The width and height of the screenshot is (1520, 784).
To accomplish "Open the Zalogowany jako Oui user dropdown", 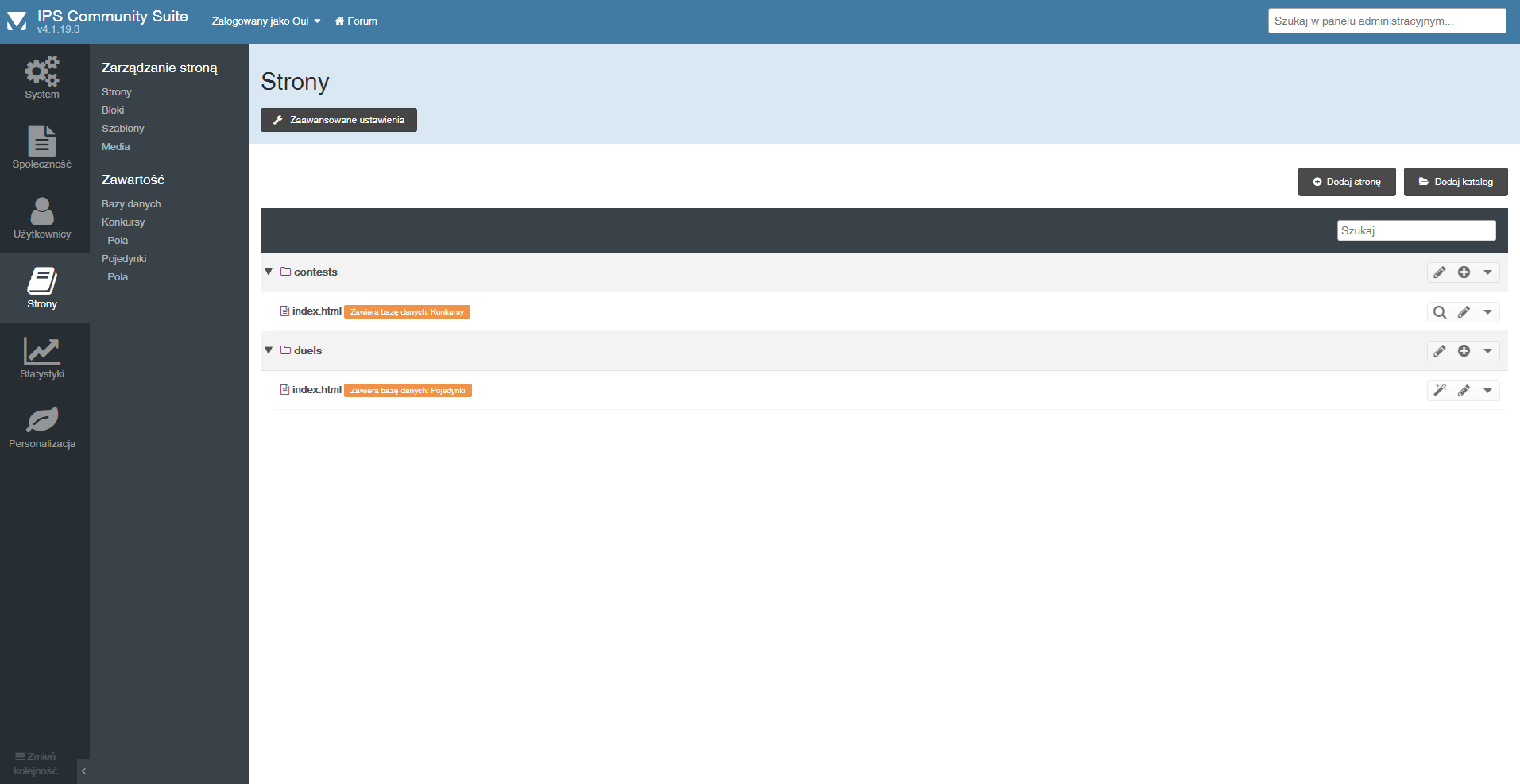I will (266, 21).
